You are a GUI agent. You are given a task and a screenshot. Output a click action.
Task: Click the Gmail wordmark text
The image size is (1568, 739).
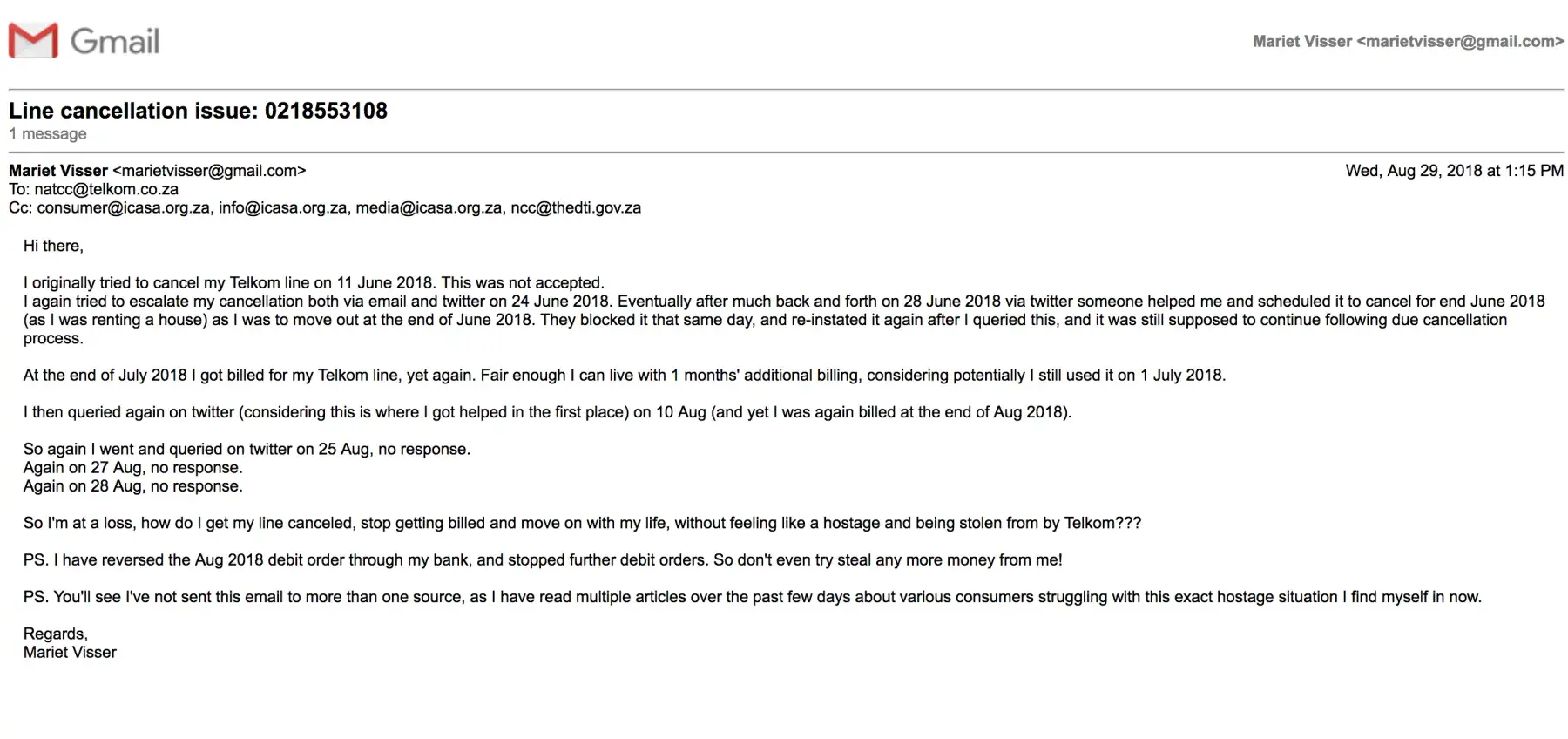115,41
